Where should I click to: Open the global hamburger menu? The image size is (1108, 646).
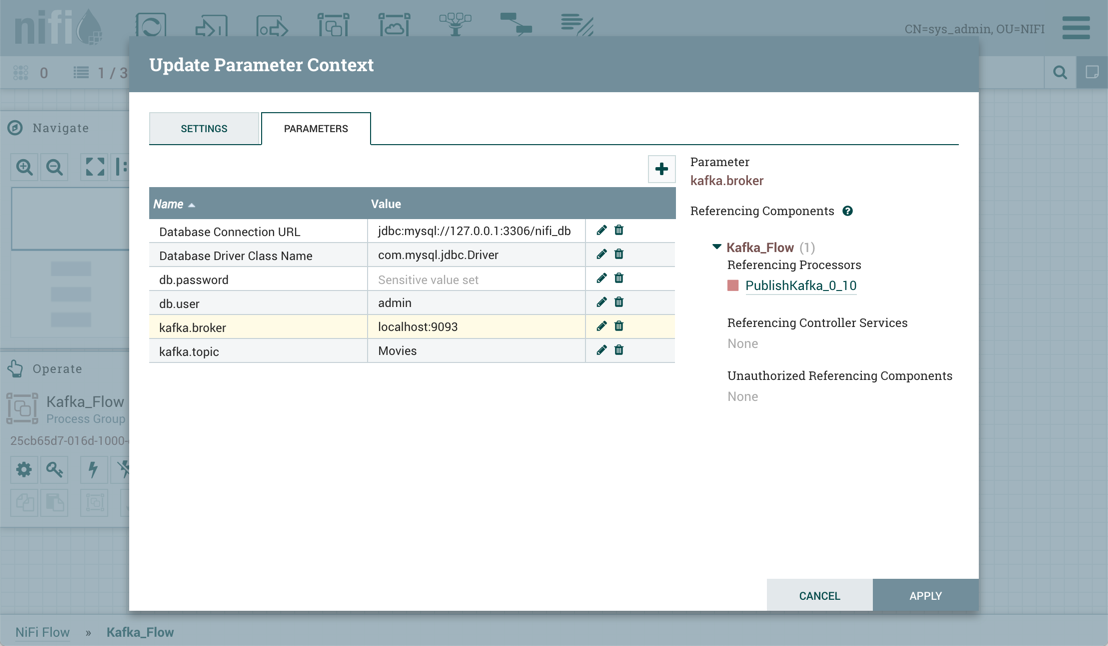tap(1076, 28)
